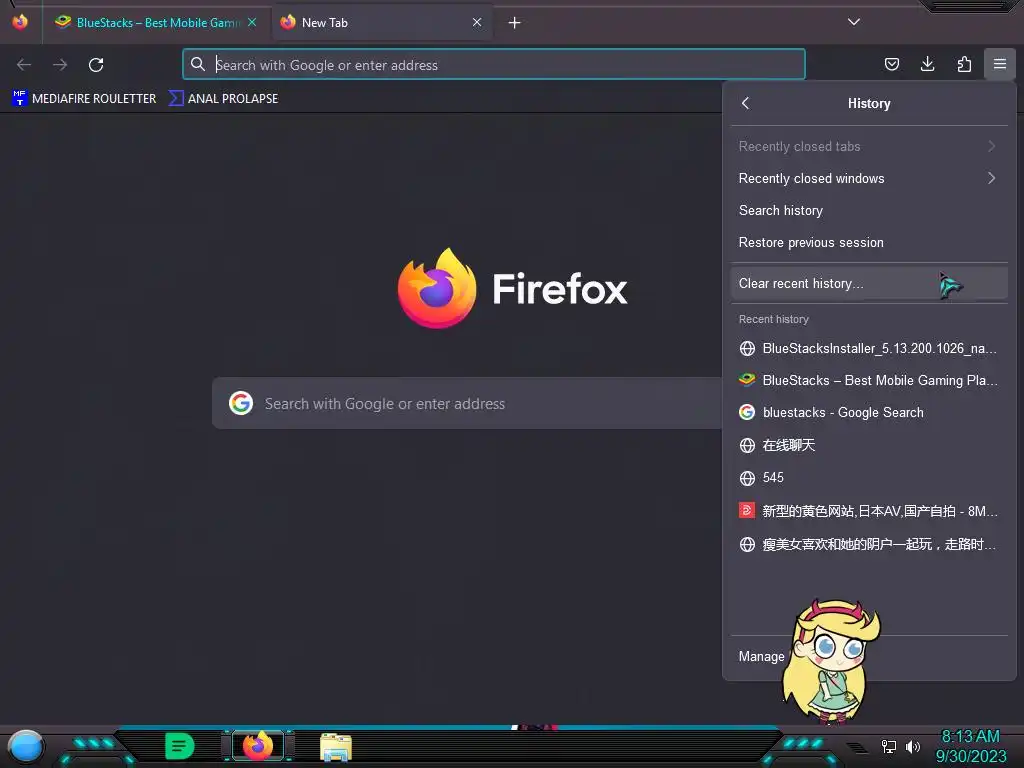Screen dimensions: 1024x768
Task: Click the magnifier icon in address bar
Action: coord(198,64)
